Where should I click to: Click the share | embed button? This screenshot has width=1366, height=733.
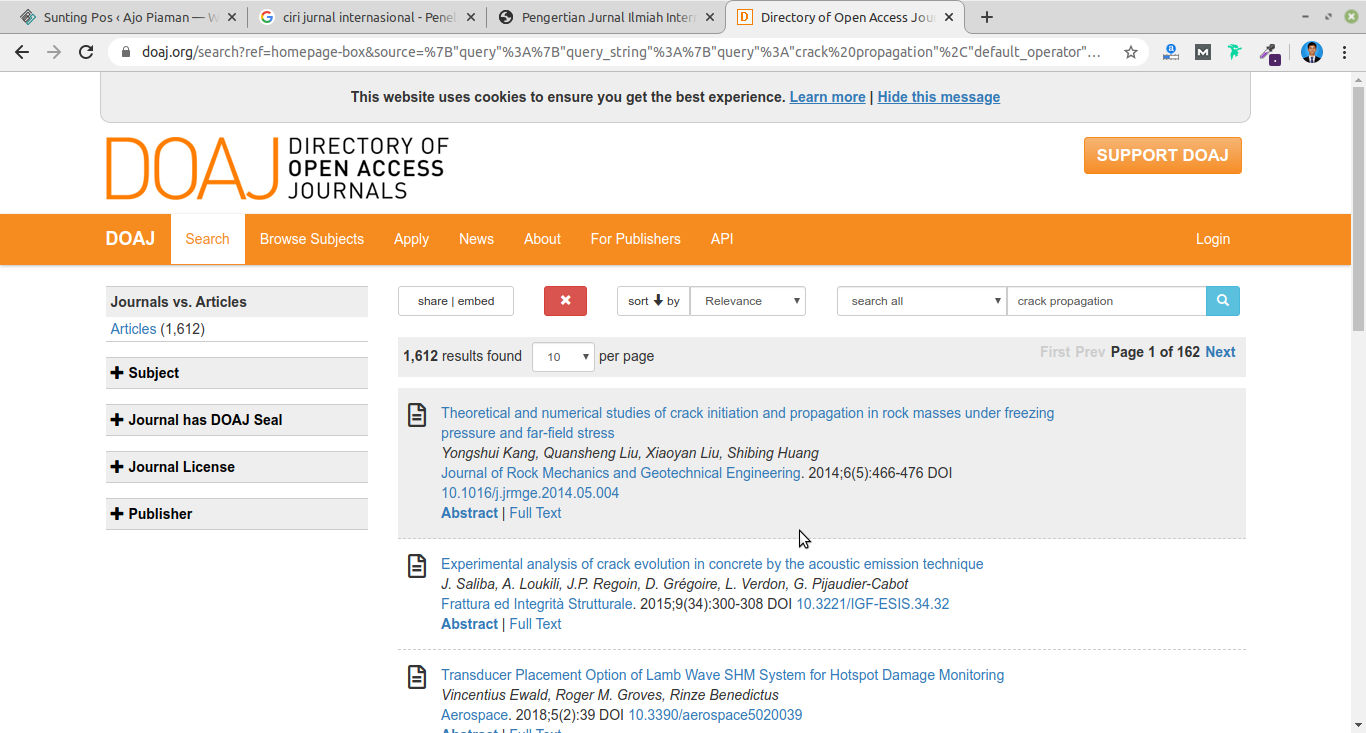coord(456,301)
